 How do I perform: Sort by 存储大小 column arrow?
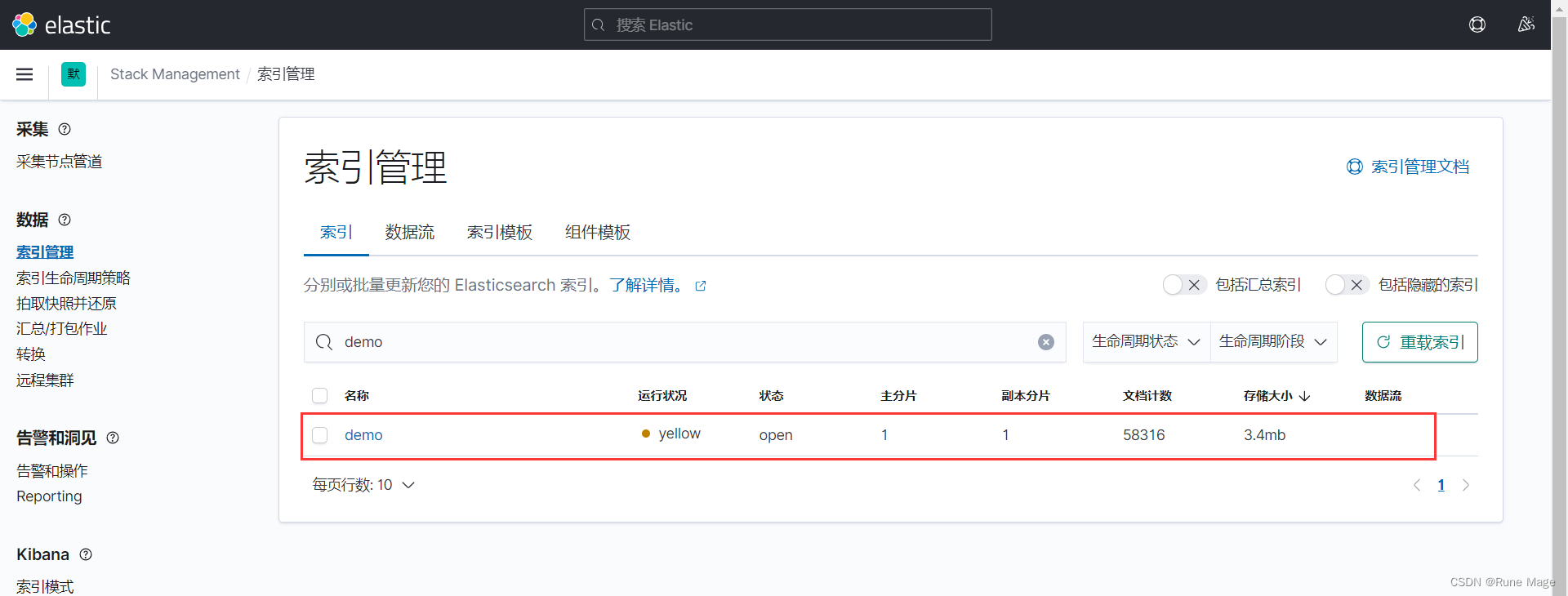pos(1305,396)
